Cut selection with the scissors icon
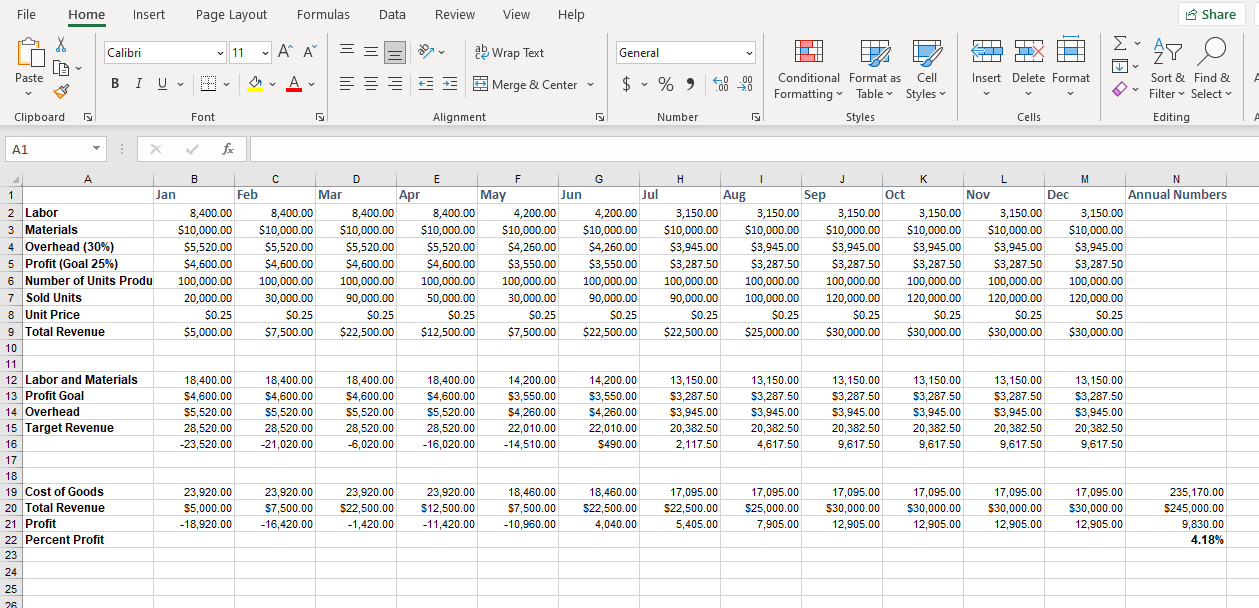The image size is (1259, 608). (60, 45)
